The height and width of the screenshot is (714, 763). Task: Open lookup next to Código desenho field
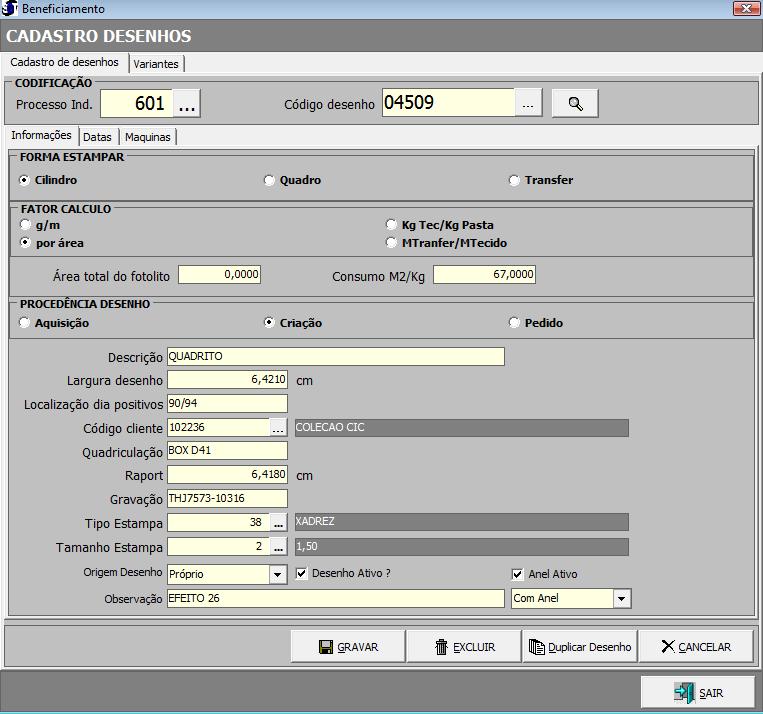[529, 103]
